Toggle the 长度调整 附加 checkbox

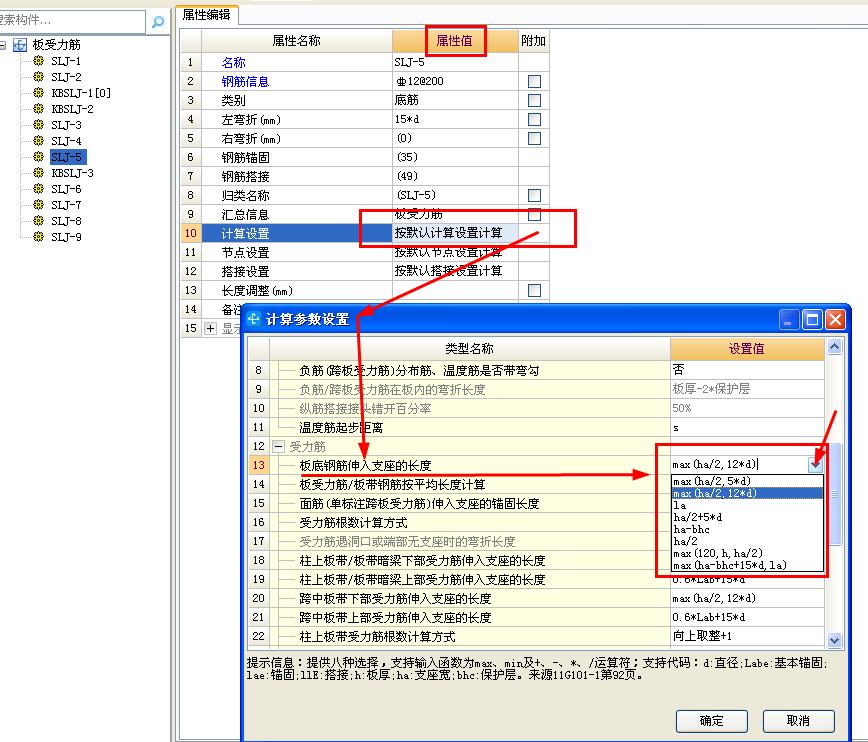(534, 290)
